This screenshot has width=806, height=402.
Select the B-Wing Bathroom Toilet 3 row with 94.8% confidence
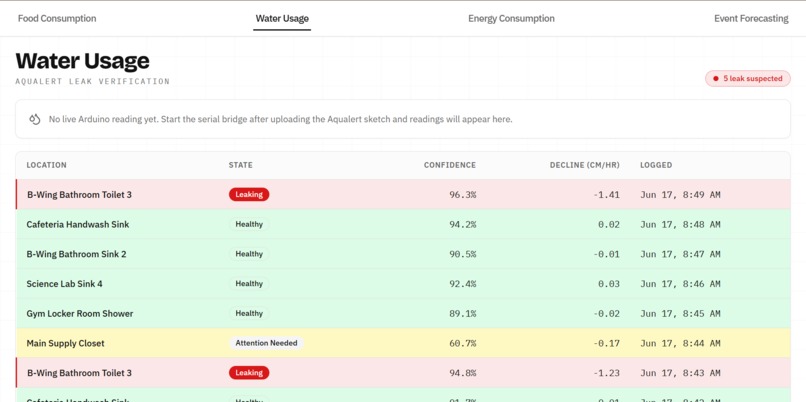403,373
